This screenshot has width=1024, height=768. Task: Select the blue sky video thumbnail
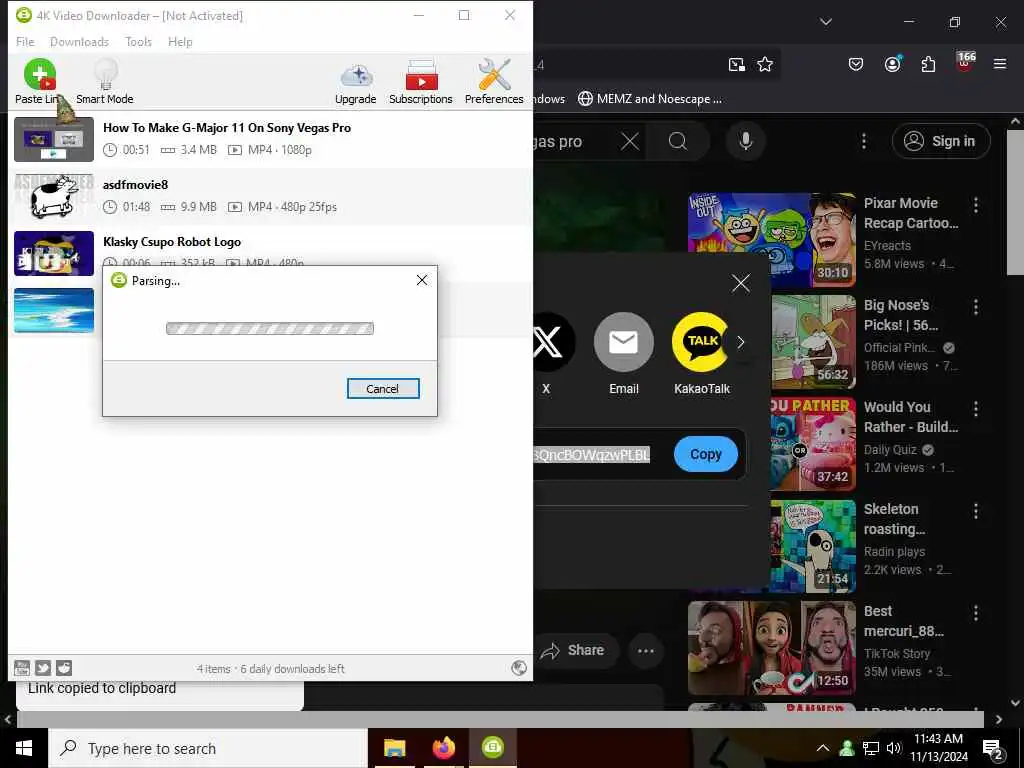[x=54, y=310]
